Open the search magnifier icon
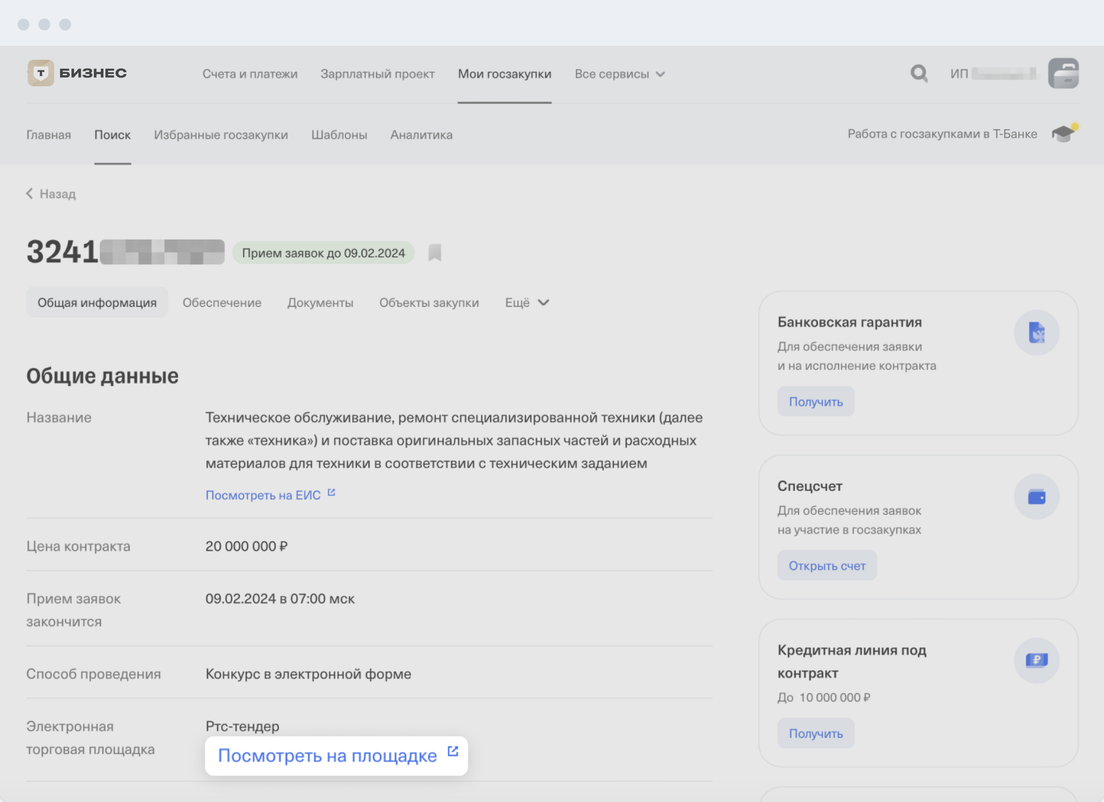 (919, 73)
